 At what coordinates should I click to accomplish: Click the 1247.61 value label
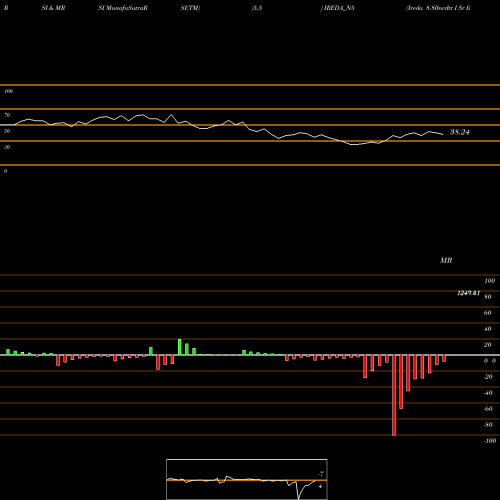[468, 293]
